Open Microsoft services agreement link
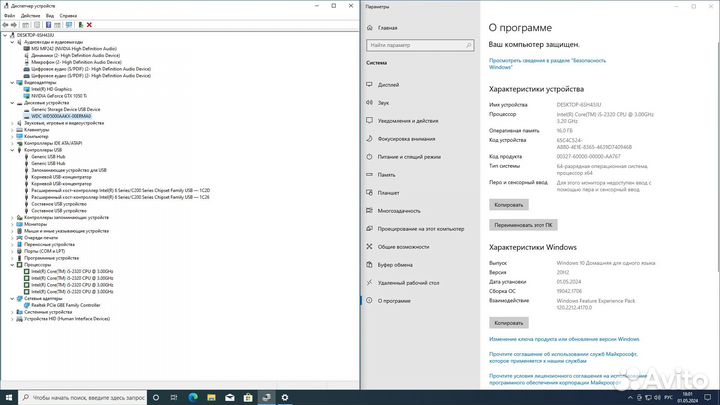 pos(563,358)
